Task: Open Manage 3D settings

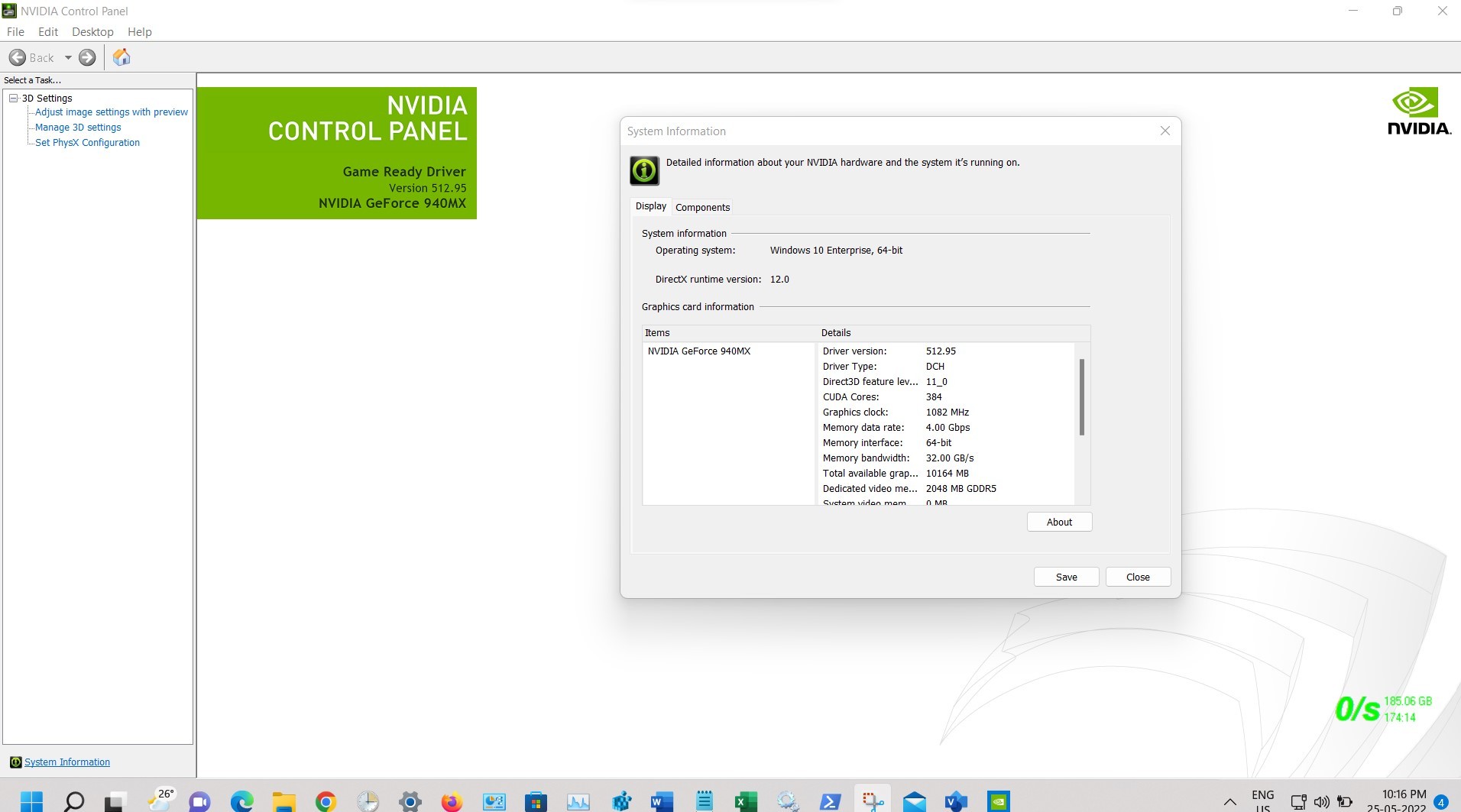Action: pos(78,127)
